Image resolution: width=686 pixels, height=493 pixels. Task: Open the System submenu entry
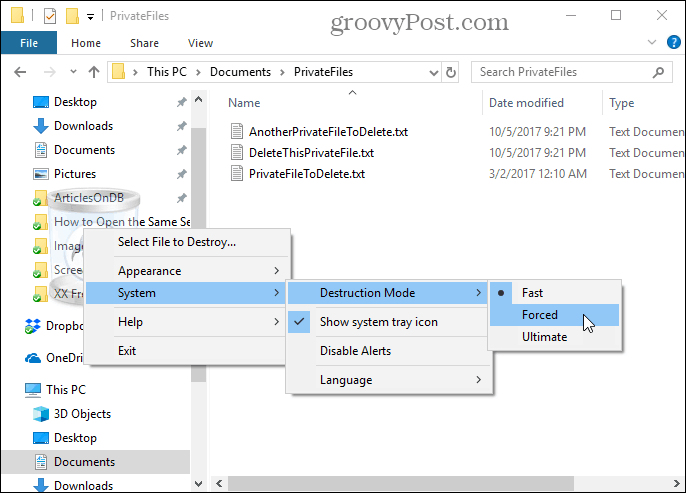coord(188,293)
